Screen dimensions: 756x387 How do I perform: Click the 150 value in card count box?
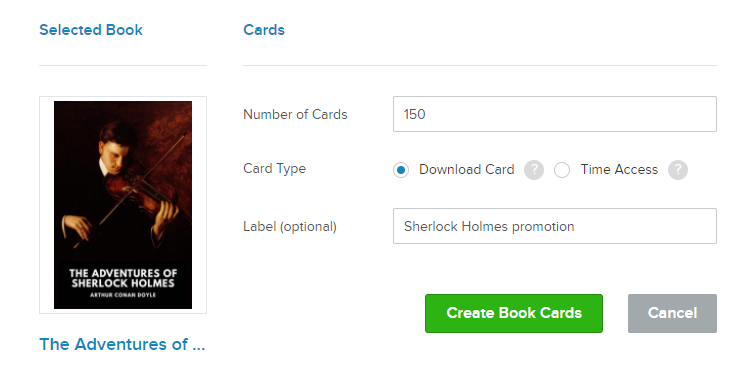(x=415, y=114)
